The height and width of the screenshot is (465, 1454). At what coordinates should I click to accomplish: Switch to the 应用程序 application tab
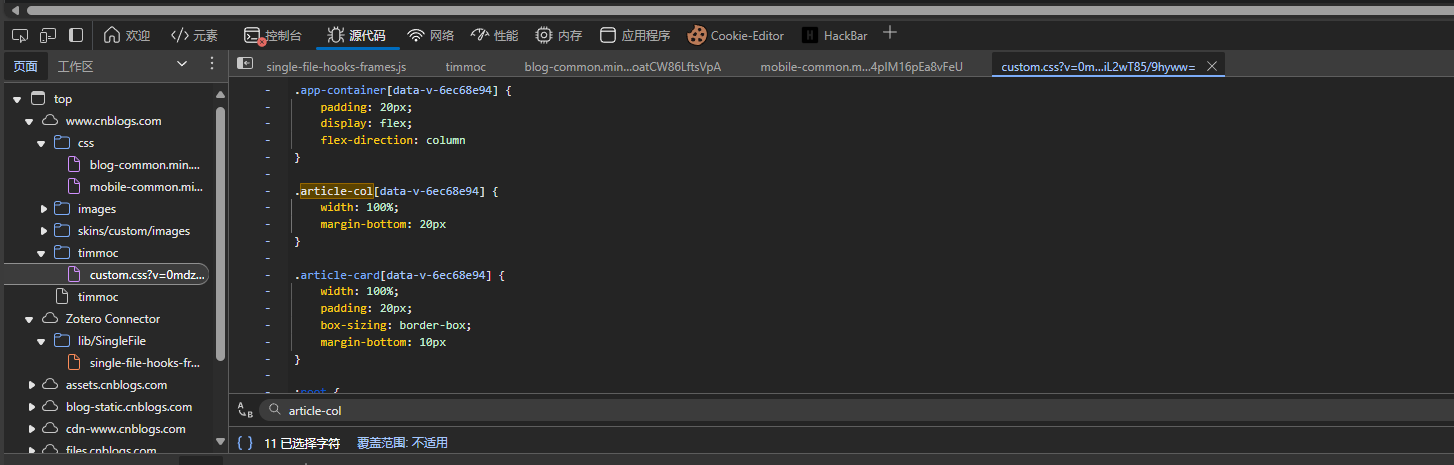click(635, 35)
